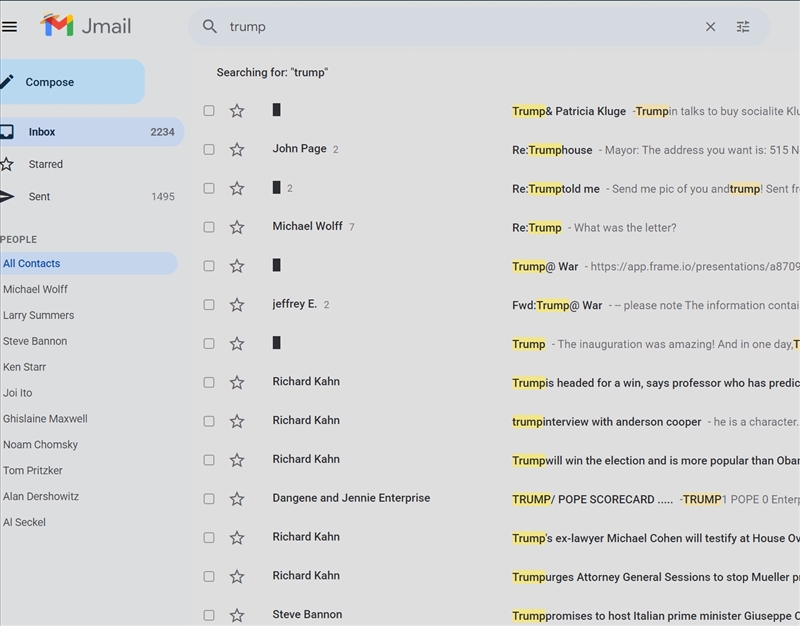Click inside the search text field
Image resolution: width=800 pixels, height=626 pixels.
click(x=450, y=27)
